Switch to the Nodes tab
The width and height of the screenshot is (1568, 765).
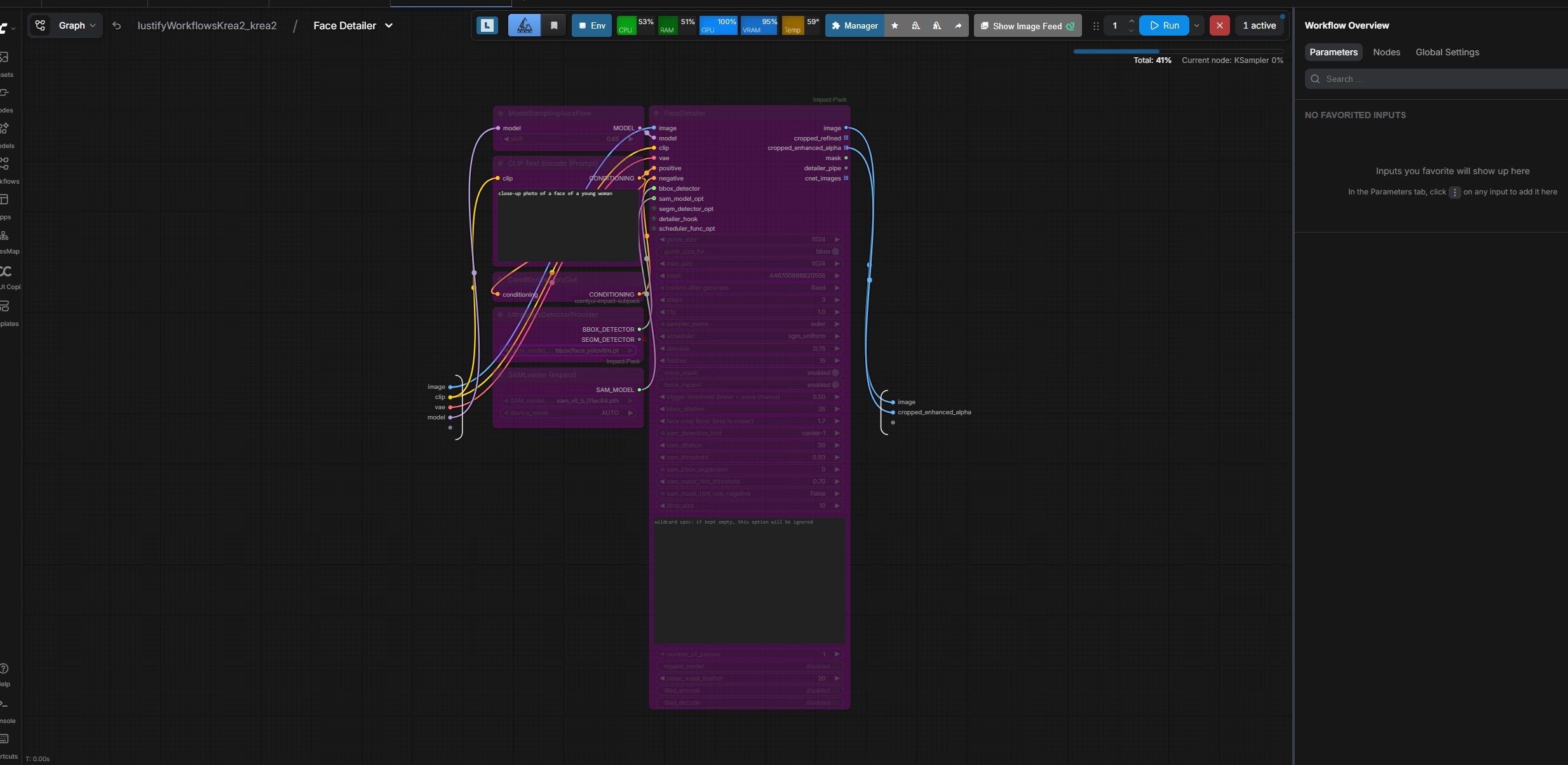click(1386, 52)
